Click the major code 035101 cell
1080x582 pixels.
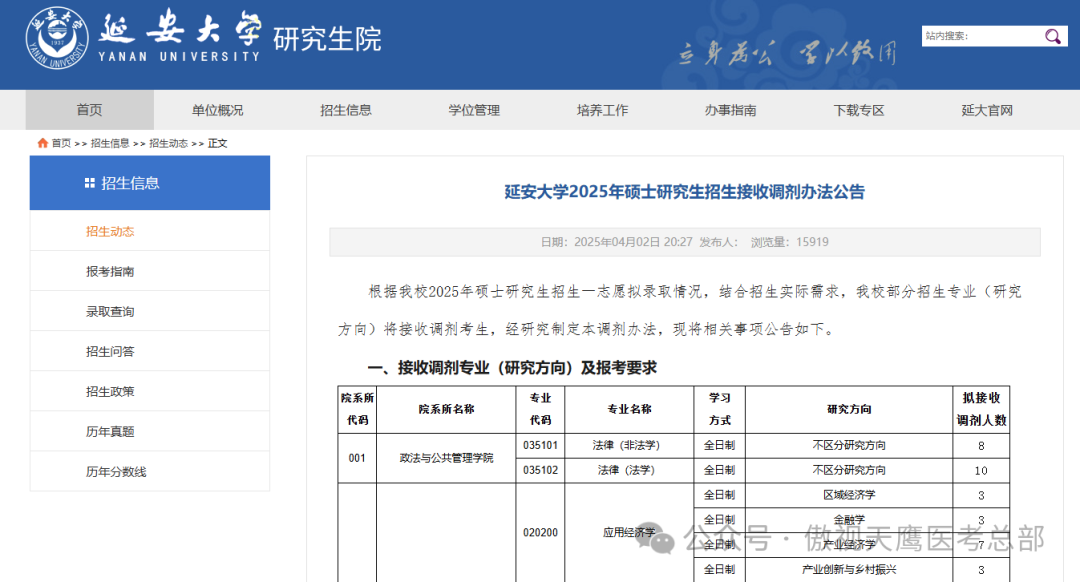[540, 446]
